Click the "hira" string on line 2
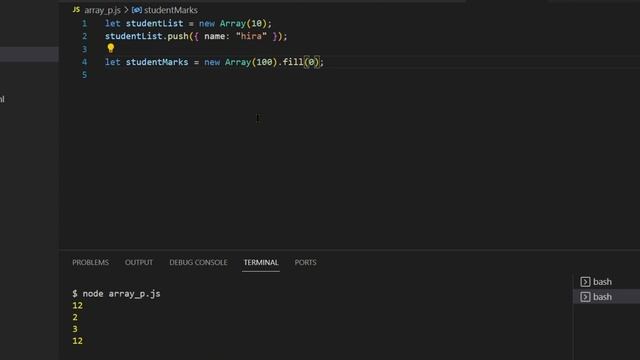The height and width of the screenshot is (360, 640). (x=251, y=36)
